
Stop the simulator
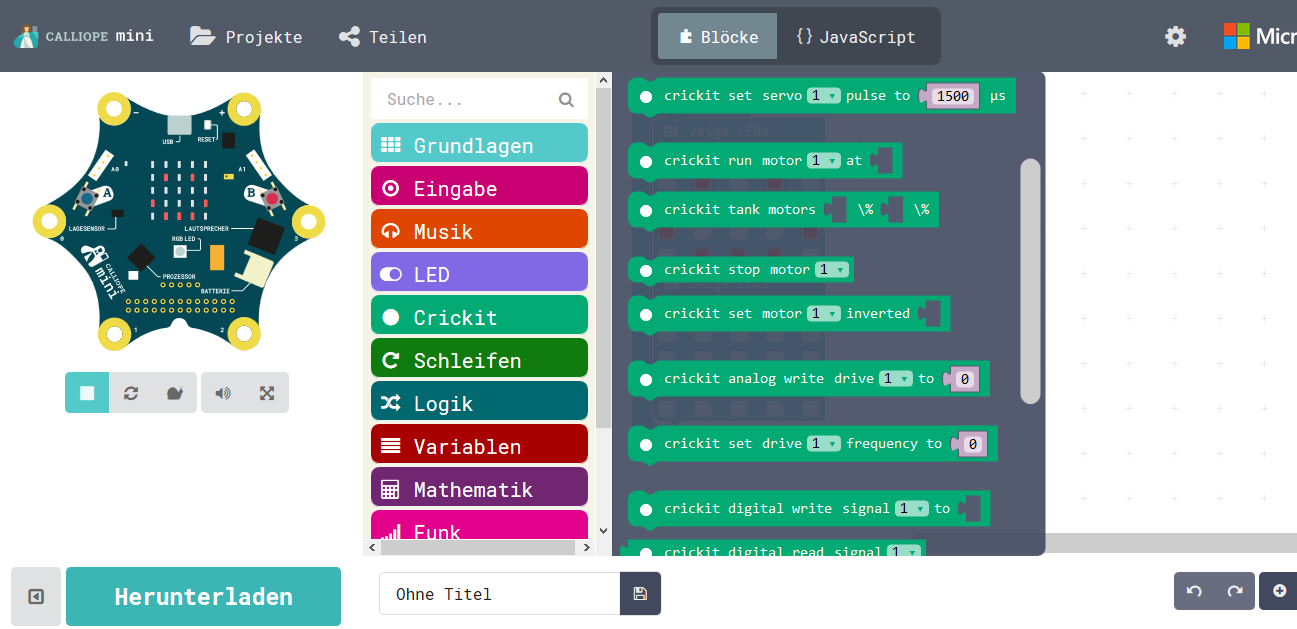click(87, 393)
